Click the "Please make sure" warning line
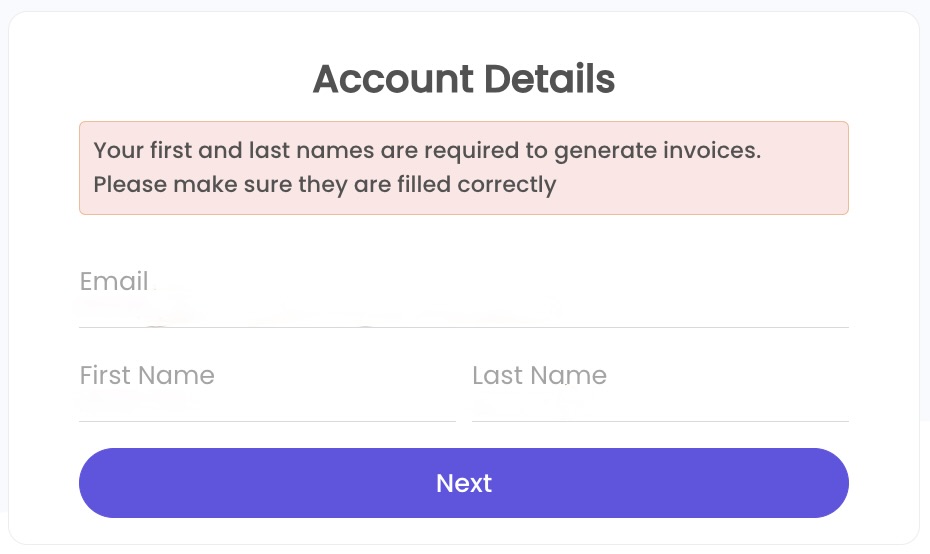This screenshot has width=930, height=554. [x=324, y=184]
